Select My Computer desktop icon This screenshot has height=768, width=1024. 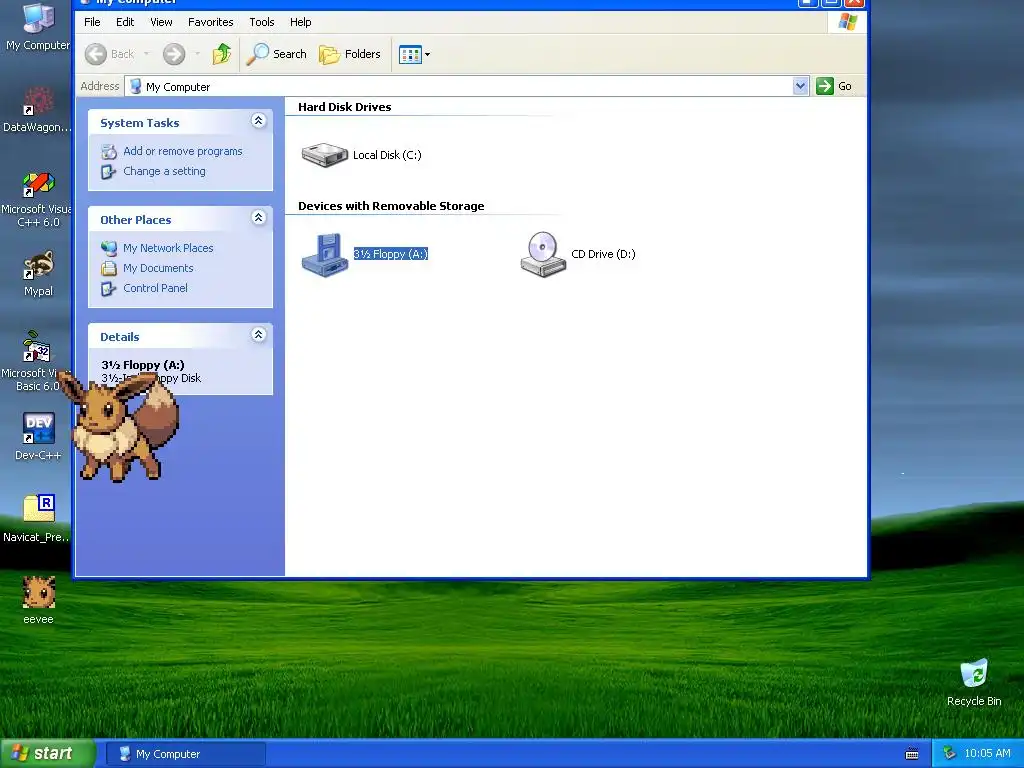(x=38, y=27)
